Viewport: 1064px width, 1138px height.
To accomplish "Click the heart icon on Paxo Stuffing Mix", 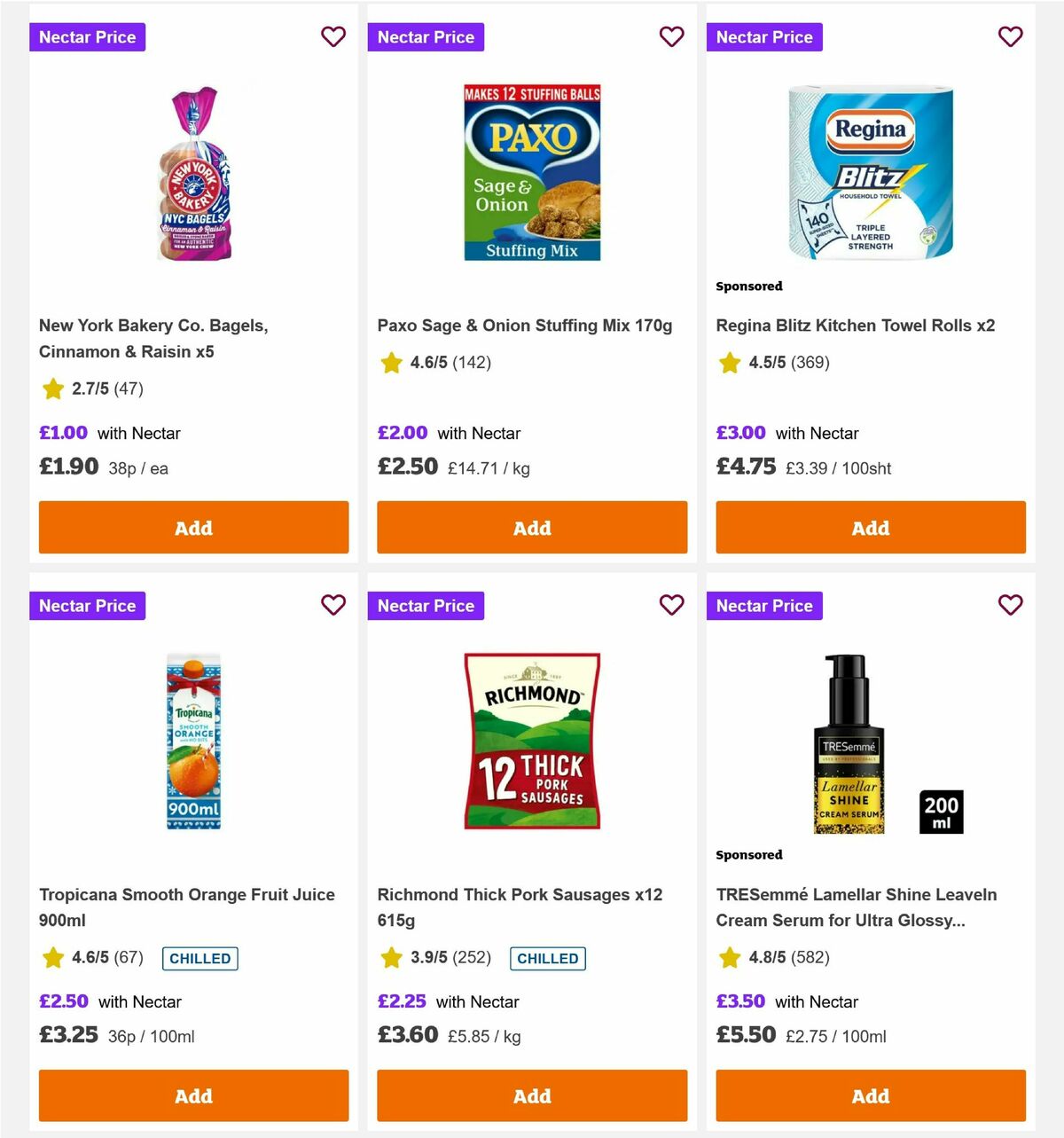I will [672, 36].
